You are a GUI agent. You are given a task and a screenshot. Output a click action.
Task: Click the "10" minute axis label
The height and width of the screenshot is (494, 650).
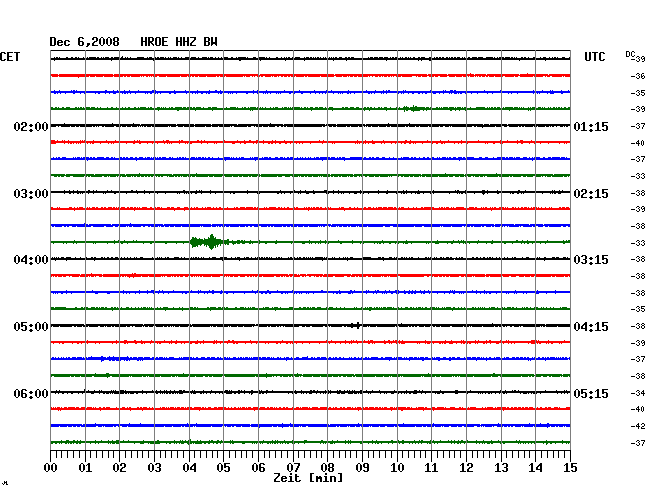(x=397, y=468)
